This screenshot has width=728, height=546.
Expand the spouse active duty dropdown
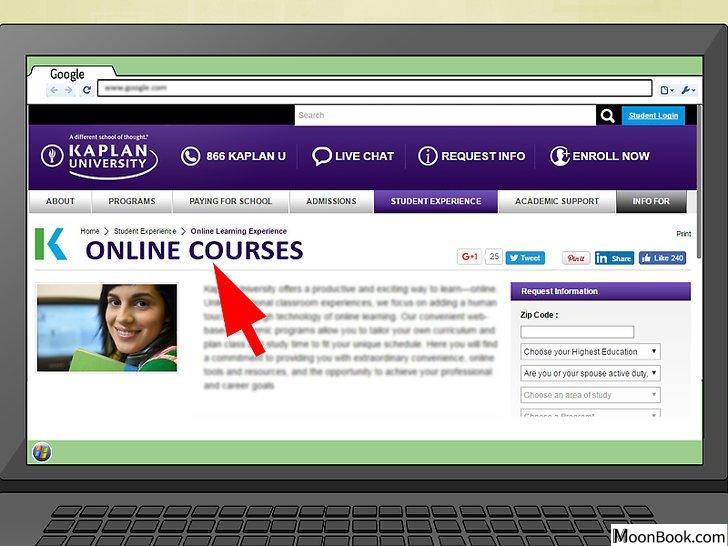590,373
